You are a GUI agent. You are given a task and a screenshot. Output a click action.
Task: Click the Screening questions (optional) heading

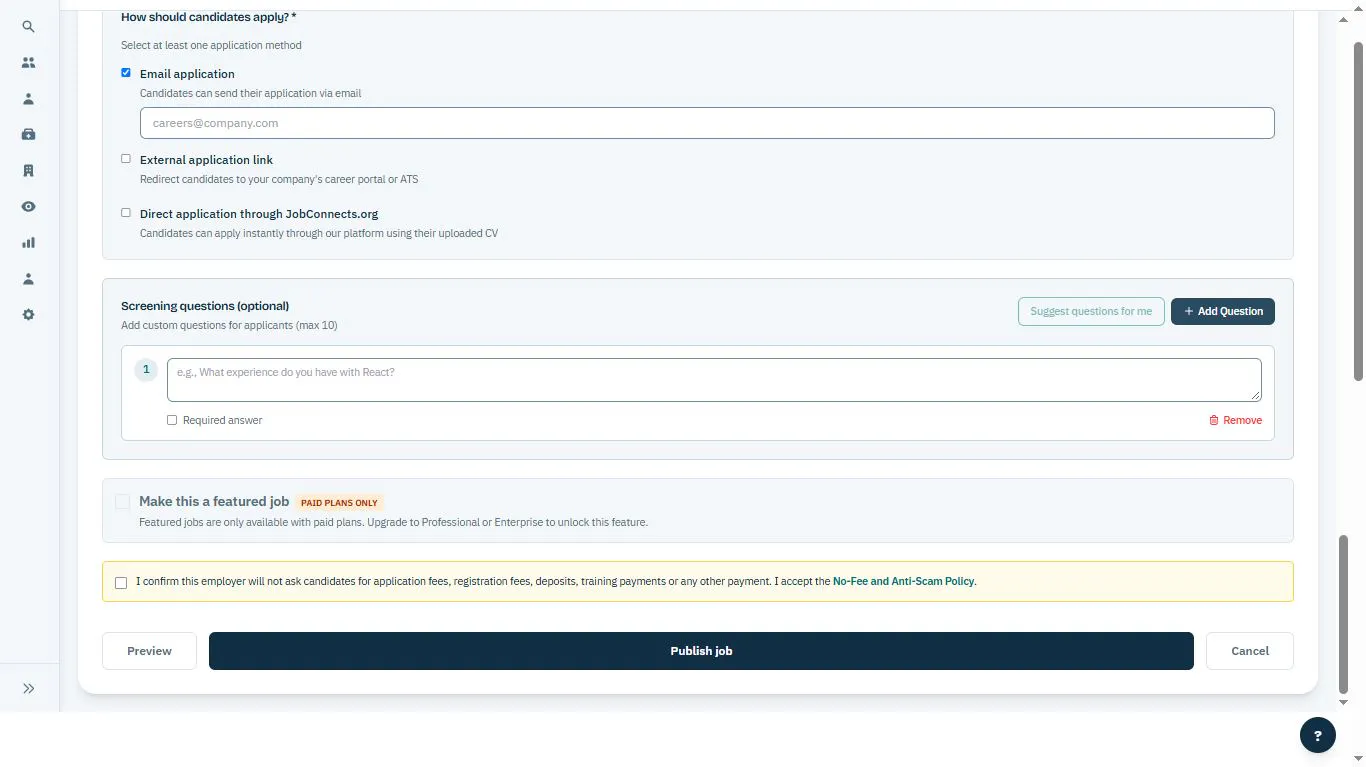(x=205, y=306)
